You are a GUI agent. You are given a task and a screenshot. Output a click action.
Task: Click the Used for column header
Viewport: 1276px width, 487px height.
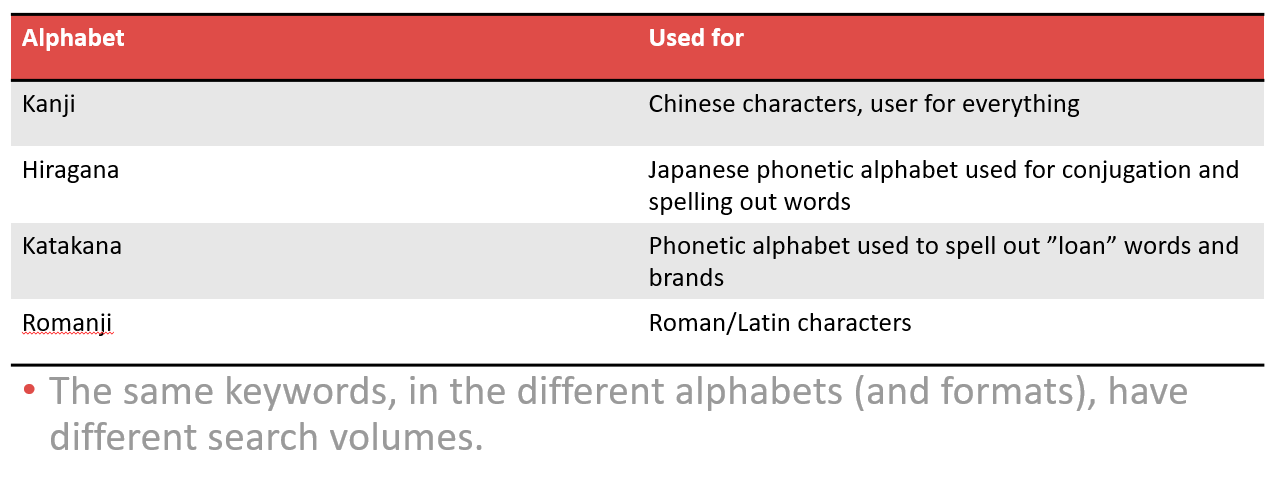(x=696, y=38)
